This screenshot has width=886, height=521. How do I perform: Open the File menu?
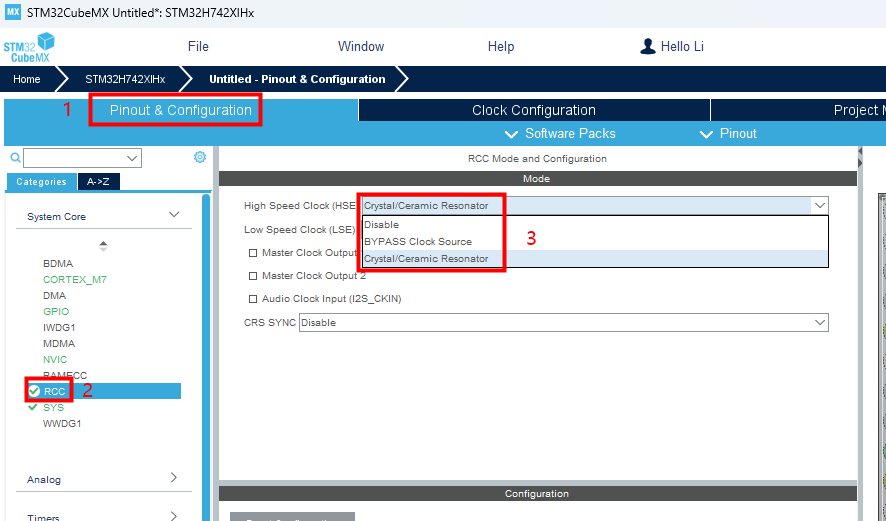point(198,46)
